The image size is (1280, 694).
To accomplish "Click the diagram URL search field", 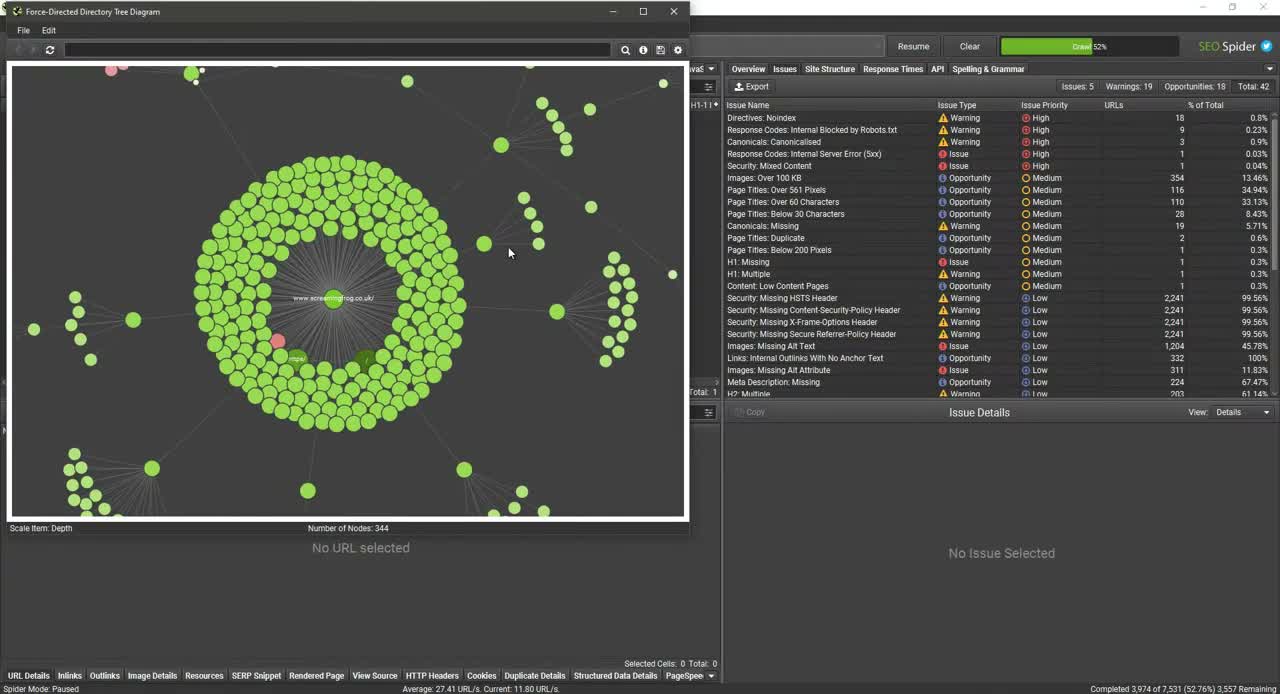I will [x=337, y=50].
